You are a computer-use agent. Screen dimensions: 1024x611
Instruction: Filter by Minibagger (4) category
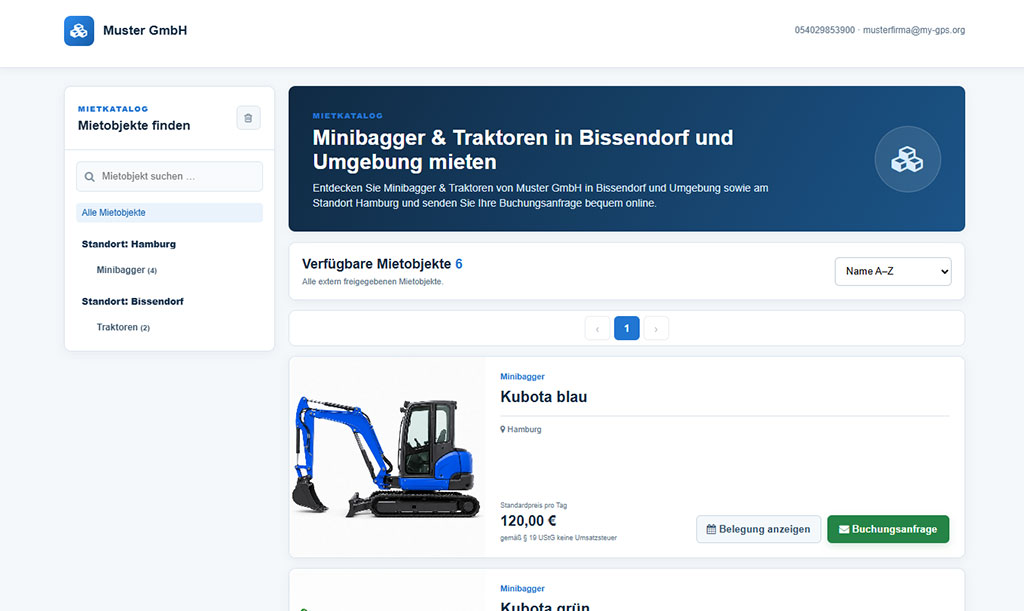pos(127,270)
